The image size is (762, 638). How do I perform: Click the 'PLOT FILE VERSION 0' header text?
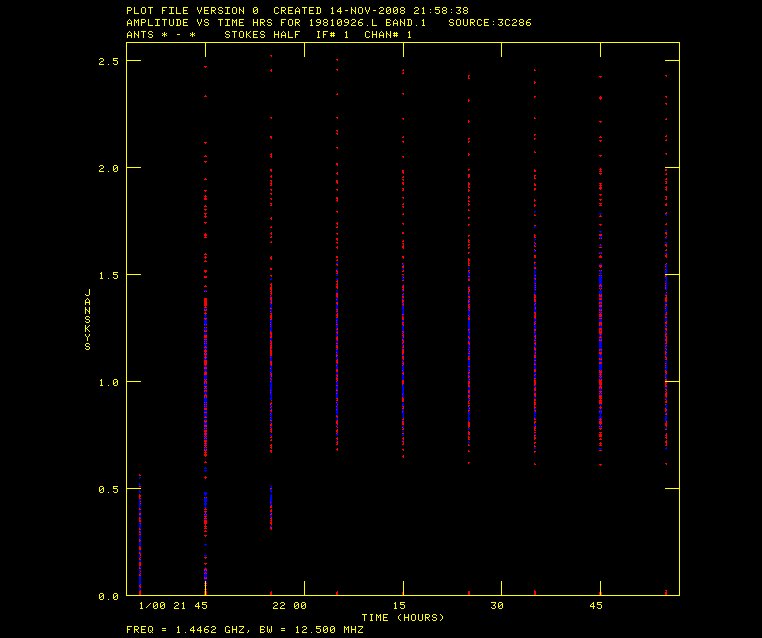192,11
